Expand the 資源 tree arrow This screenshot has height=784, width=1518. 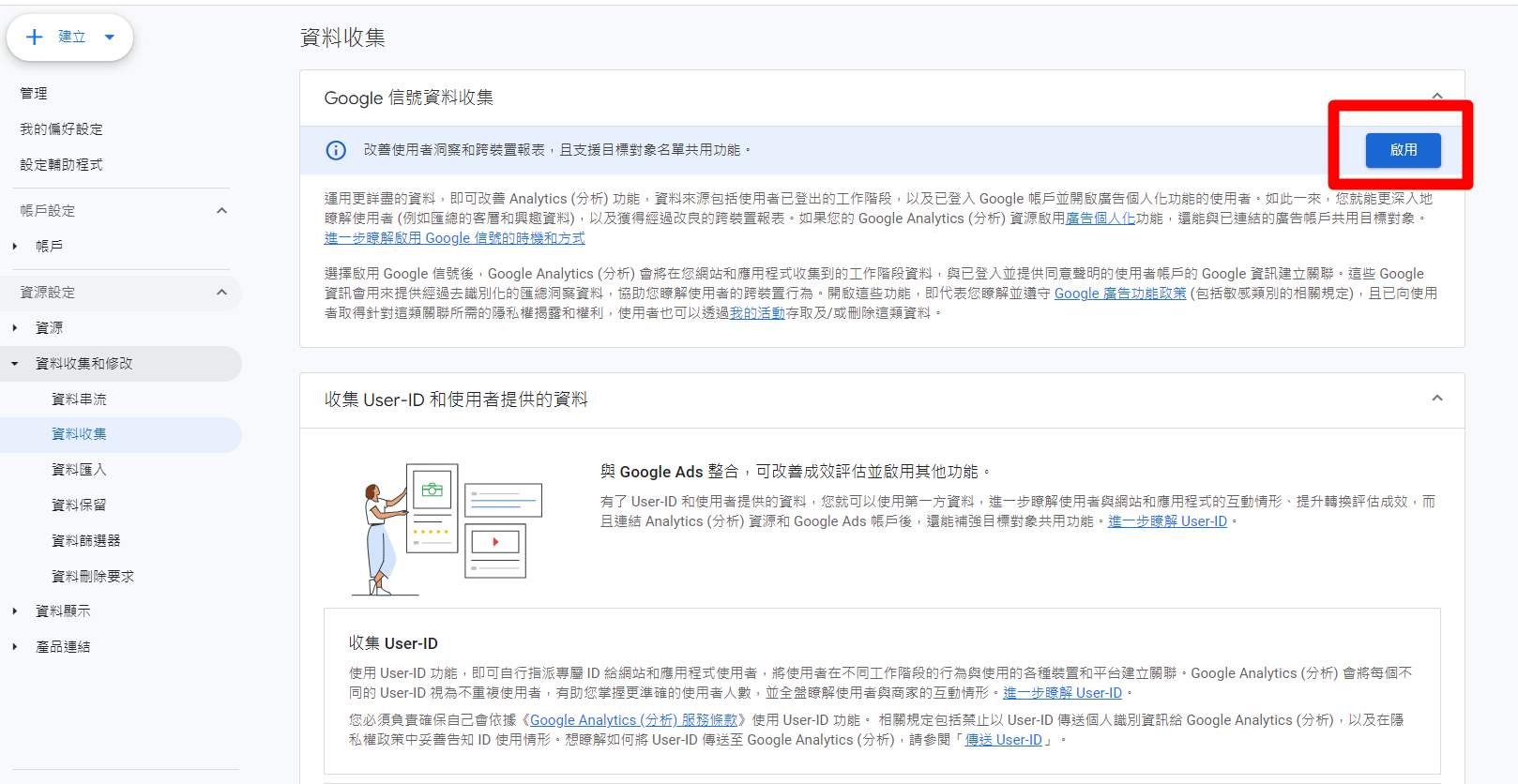coord(15,328)
